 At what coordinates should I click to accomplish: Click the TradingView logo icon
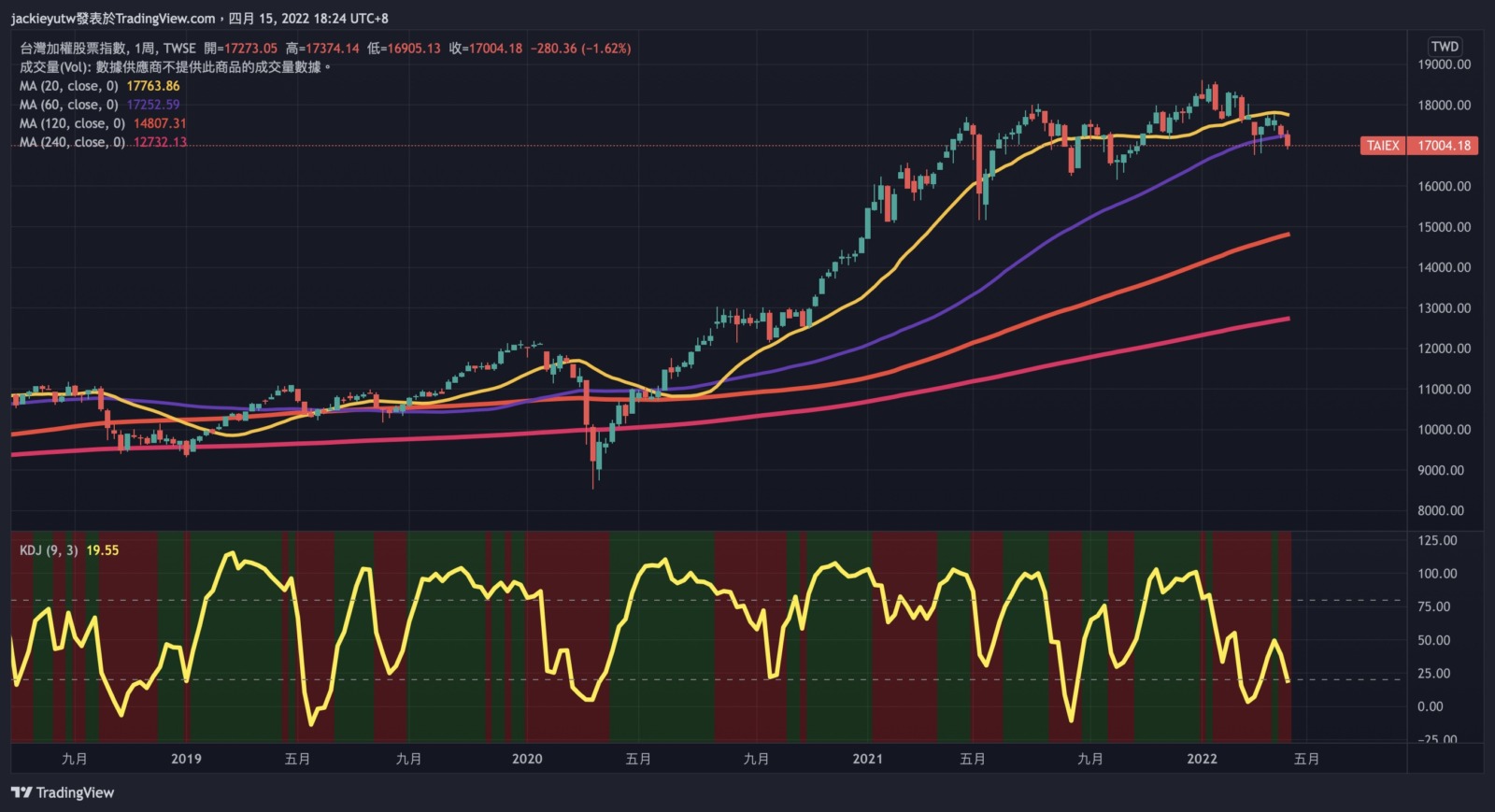21,792
